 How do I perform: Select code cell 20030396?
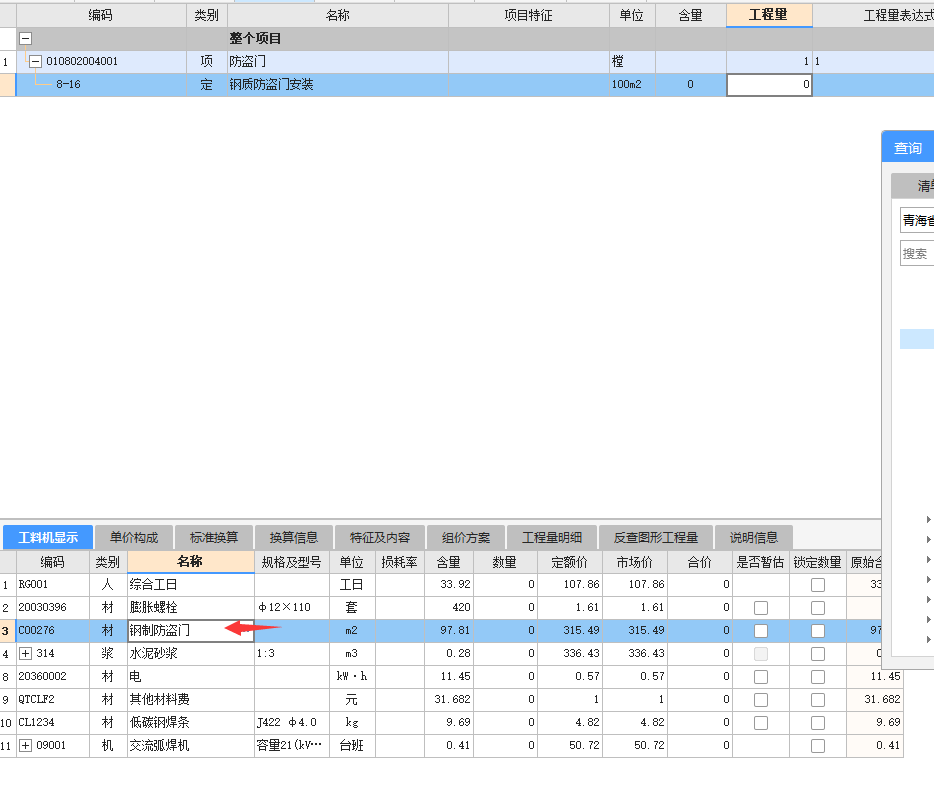(53, 608)
